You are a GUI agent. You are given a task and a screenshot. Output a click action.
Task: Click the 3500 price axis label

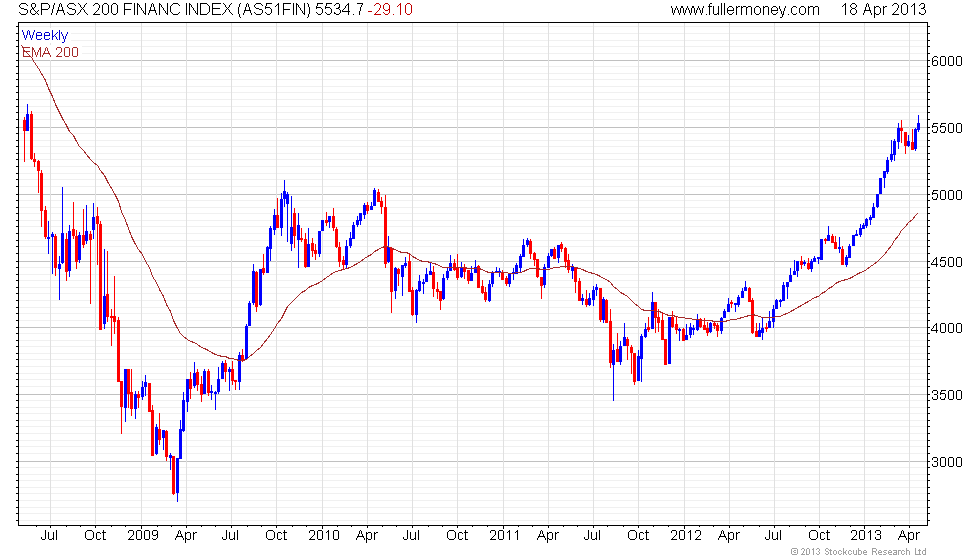click(947, 395)
